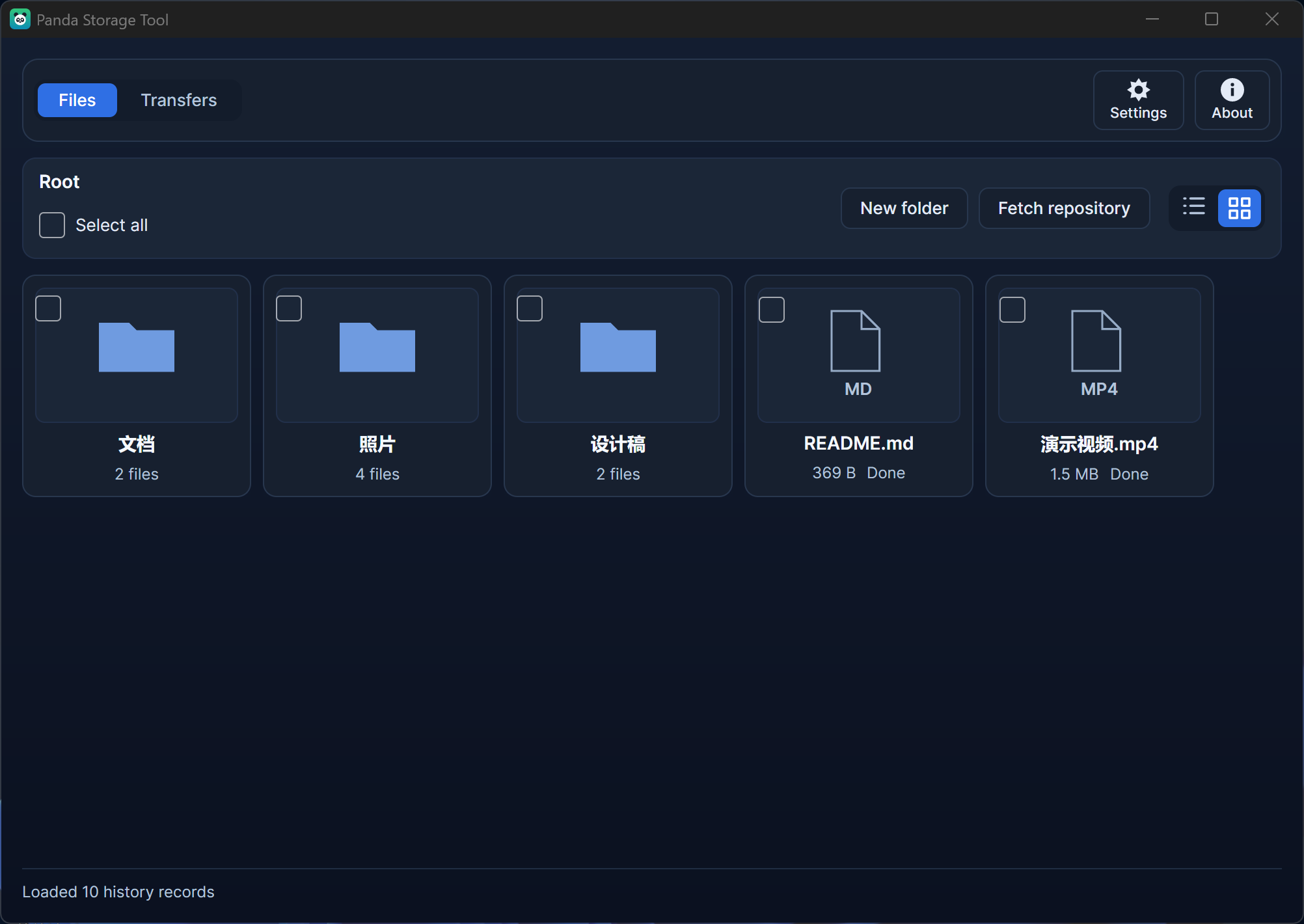
Task: Click the 文档 folder name
Action: click(137, 444)
